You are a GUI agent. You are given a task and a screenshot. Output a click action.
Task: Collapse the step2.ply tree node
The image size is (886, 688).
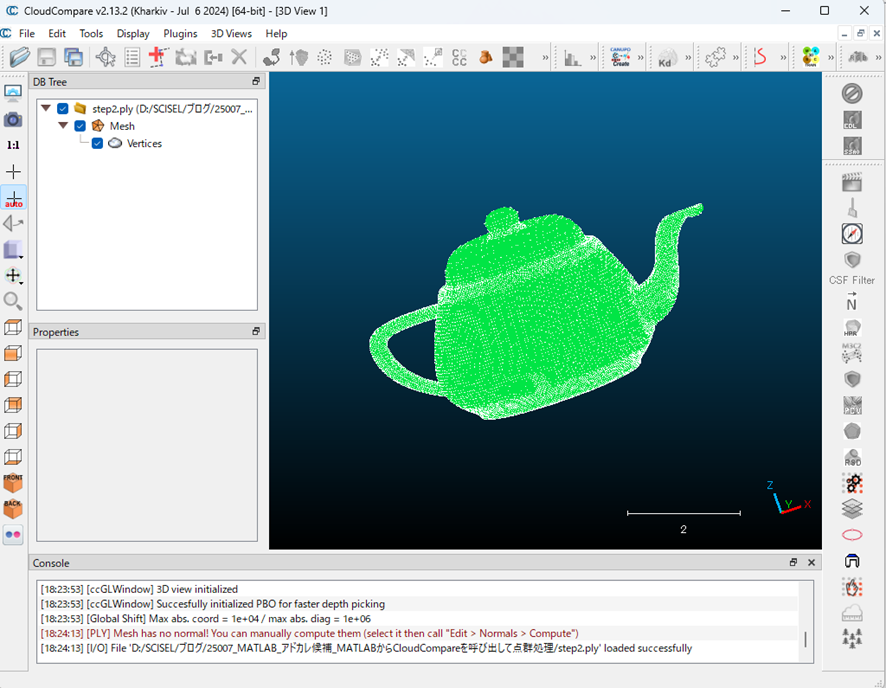pyautogui.click(x=46, y=108)
